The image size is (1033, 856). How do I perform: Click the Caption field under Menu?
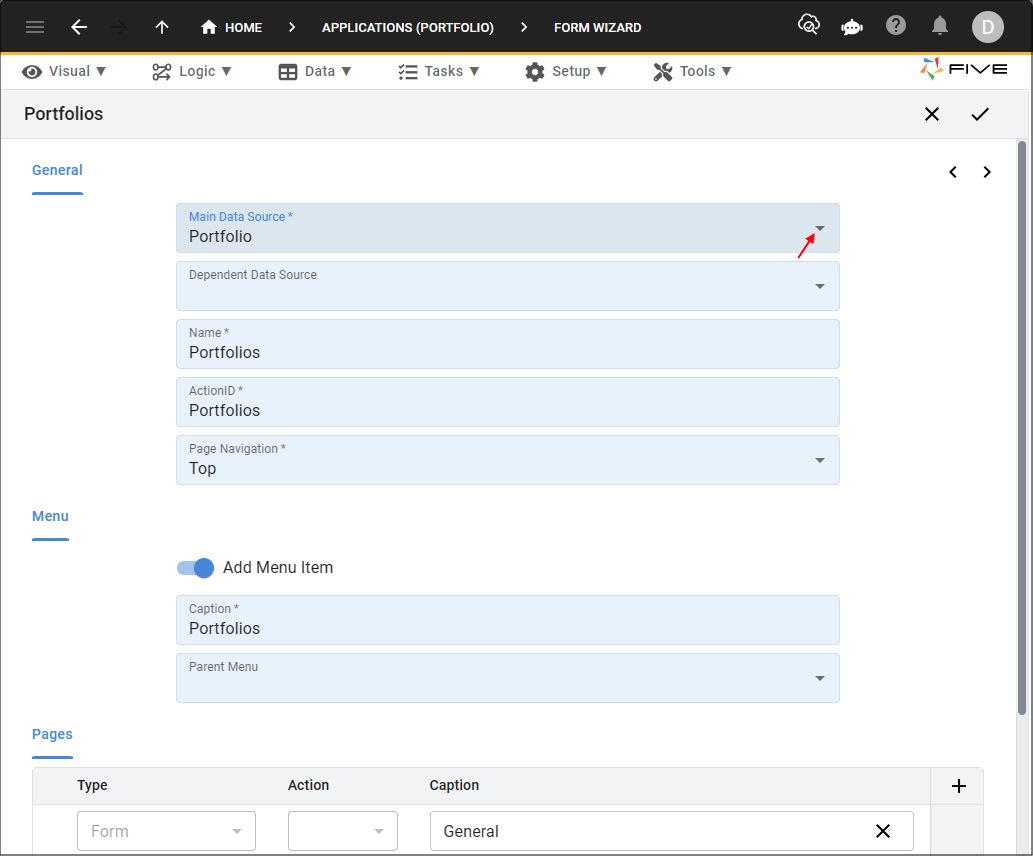coord(507,620)
